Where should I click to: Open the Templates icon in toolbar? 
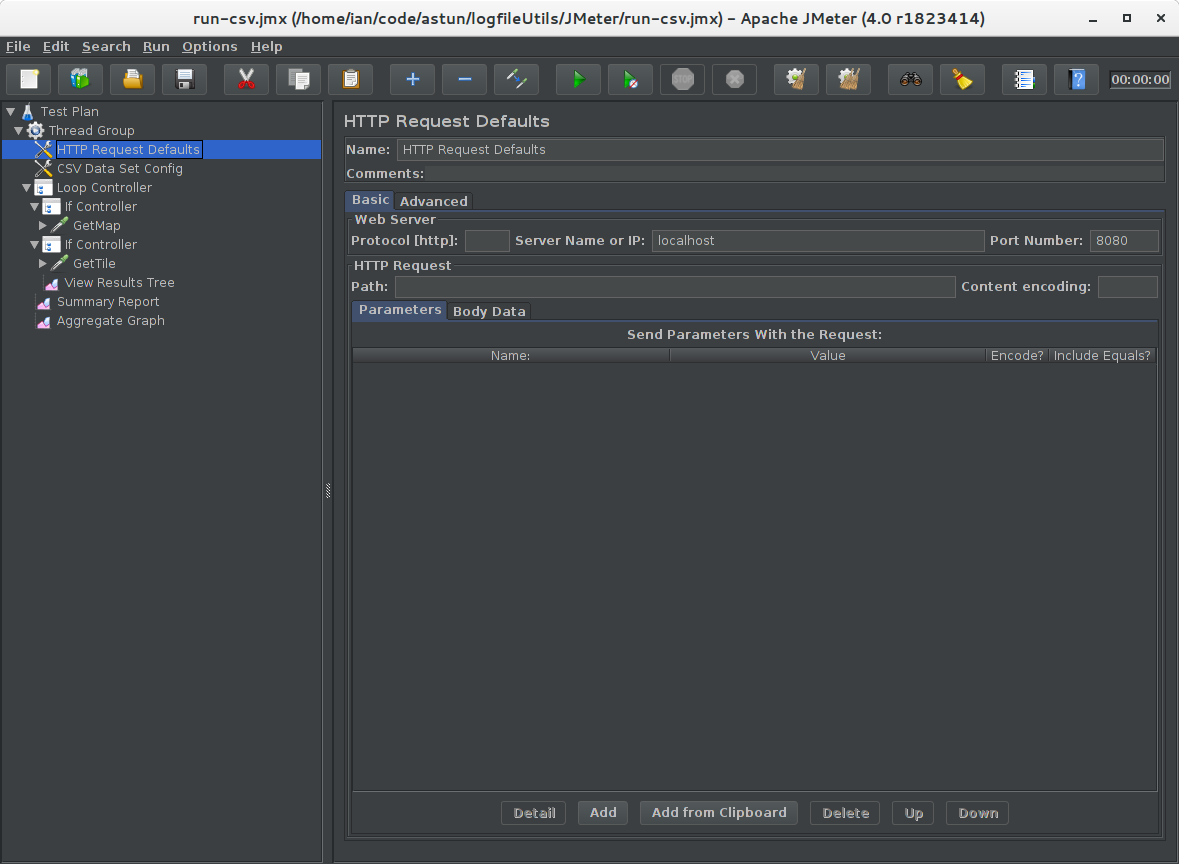(80, 79)
